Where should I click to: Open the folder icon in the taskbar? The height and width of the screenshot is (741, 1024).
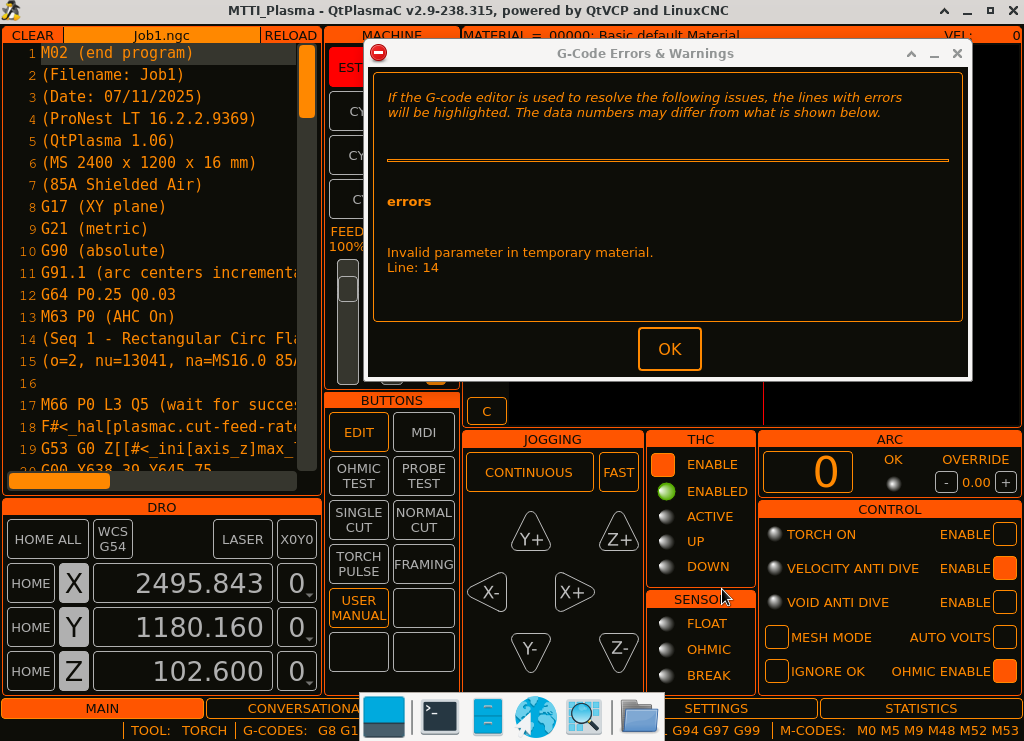(639, 717)
